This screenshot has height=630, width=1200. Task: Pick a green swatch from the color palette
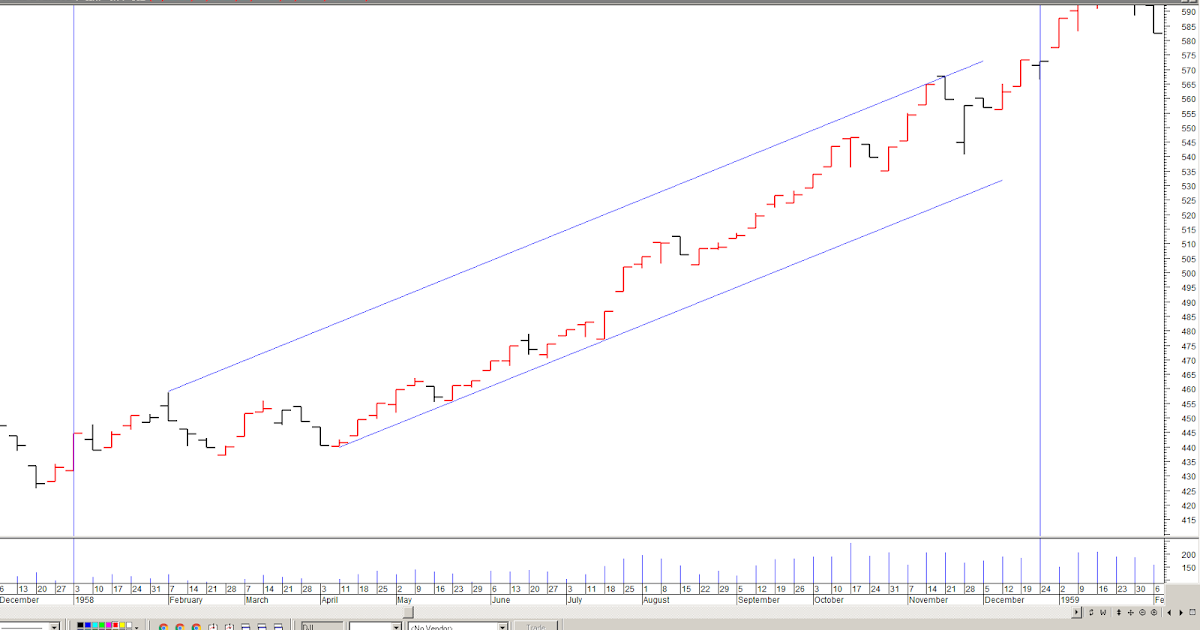101,622
